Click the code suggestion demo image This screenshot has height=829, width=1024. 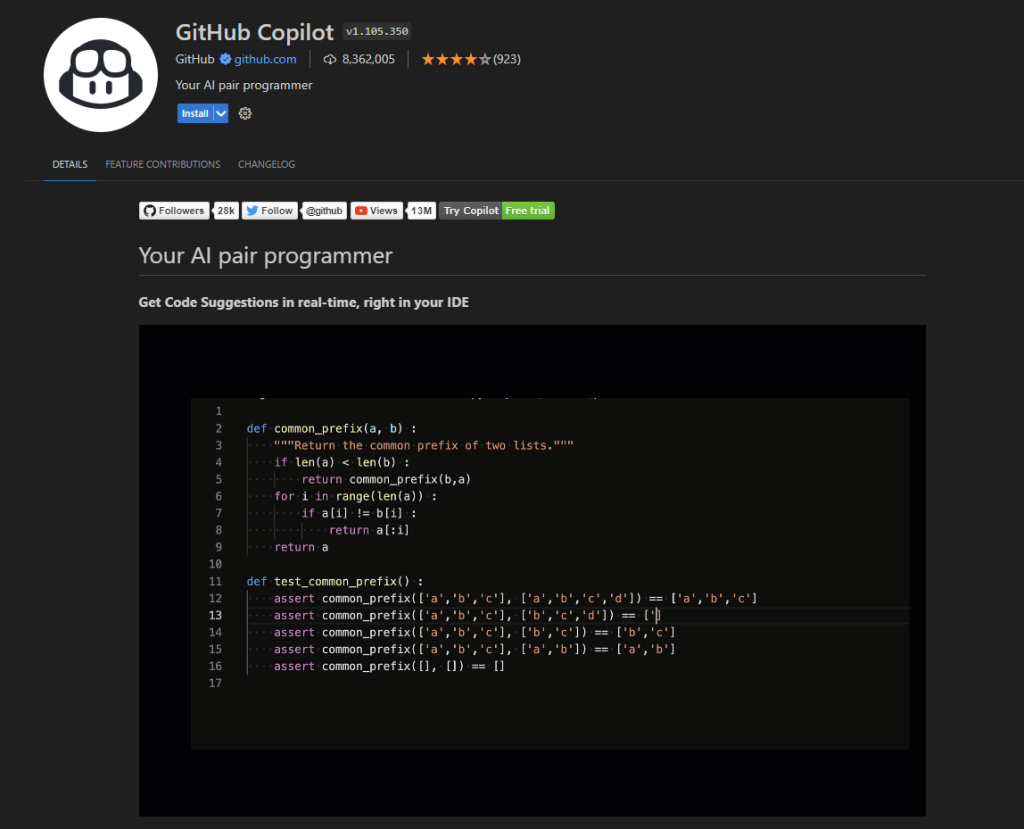coord(532,570)
